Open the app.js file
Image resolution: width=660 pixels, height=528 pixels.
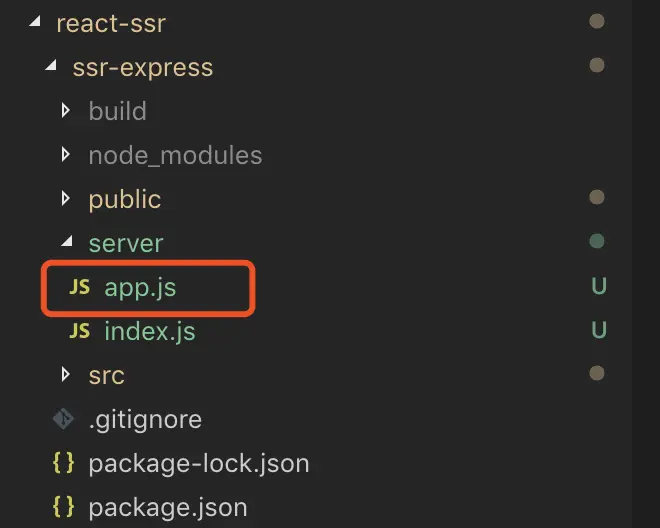tap(140, 287)
